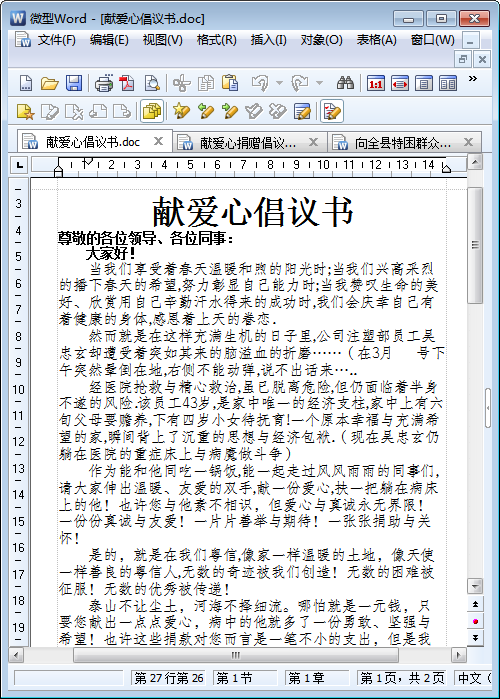This screenshot has height=699, width=500.
Task: Close the 献爱心捐赠倡议 tab
Action: (x=313, y=142)
